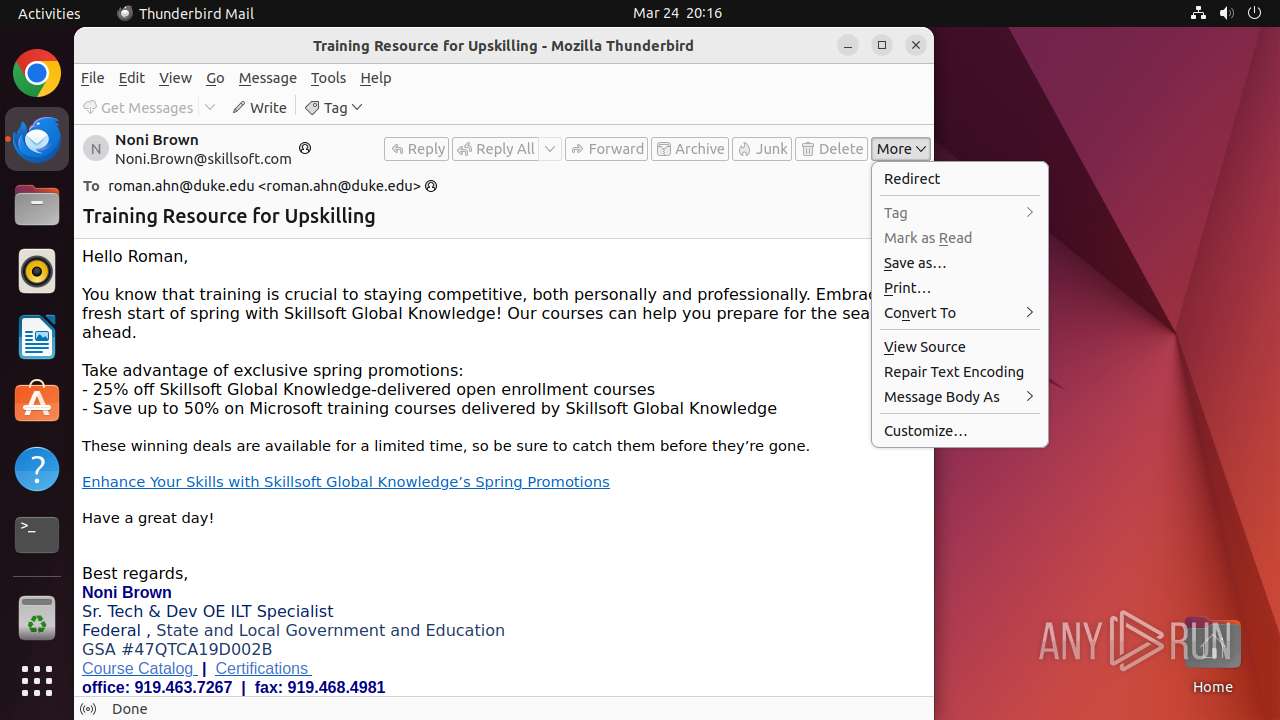1280x720 pixels.
Task: Click contact icon next to Noni Brown's address
Action: 305,148
